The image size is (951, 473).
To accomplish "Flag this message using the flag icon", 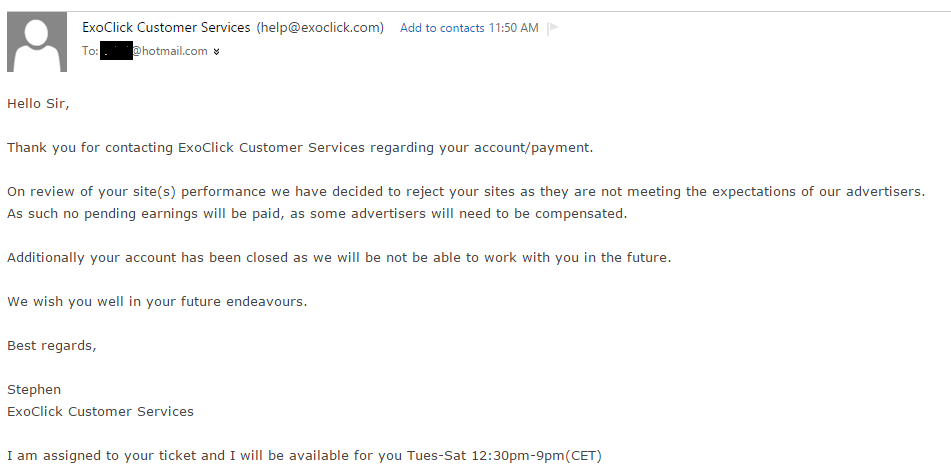I will 553,28.
